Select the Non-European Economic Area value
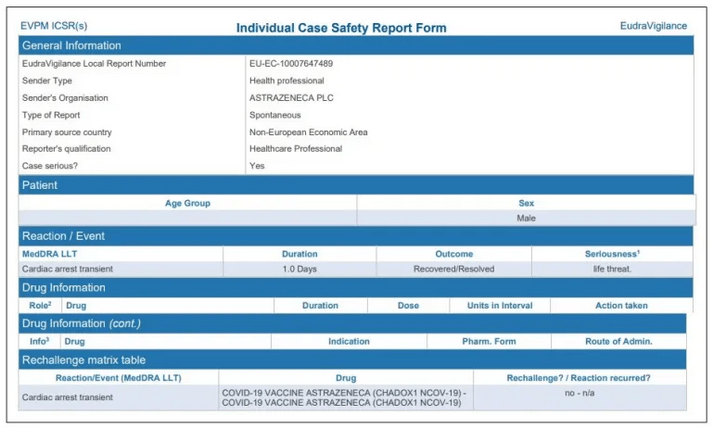 [x=309, y=132]
